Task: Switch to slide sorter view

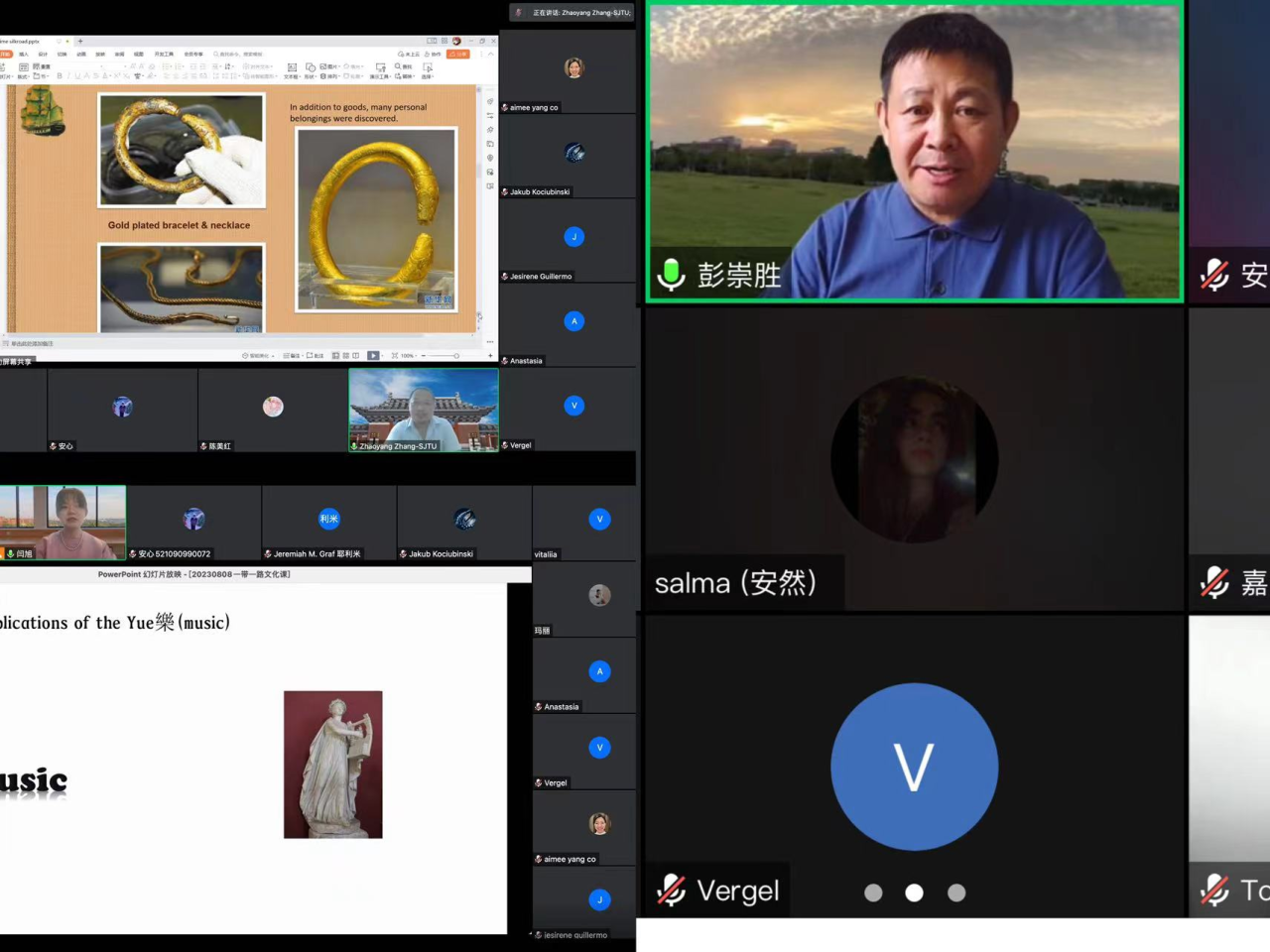Action: tap(345, 355)
